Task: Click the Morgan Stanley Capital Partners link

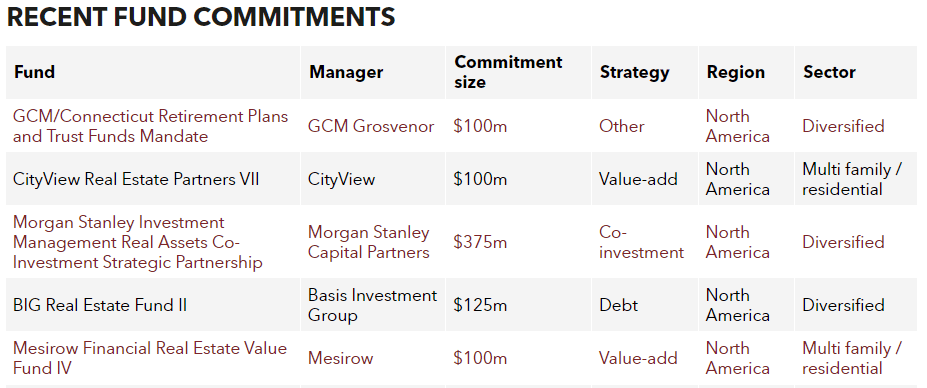Action: 368,242
